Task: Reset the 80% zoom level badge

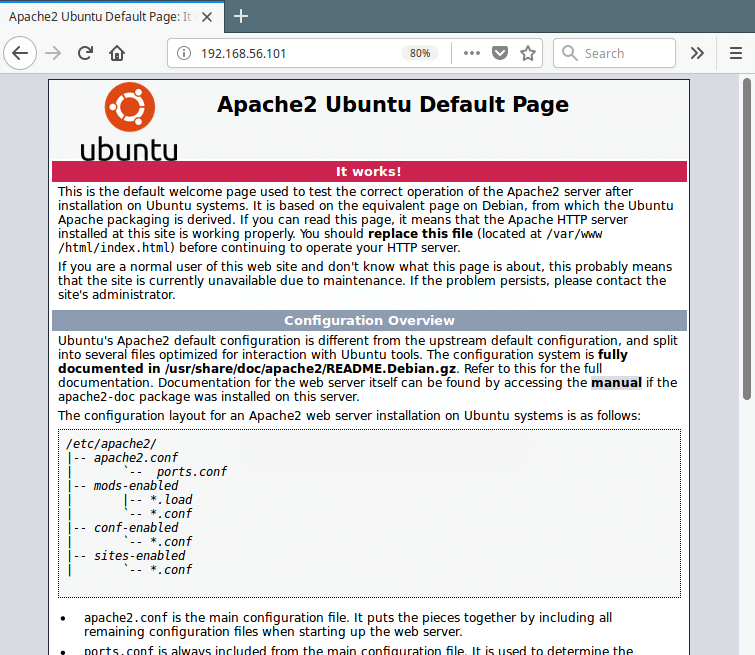Action: coord(419,53)
